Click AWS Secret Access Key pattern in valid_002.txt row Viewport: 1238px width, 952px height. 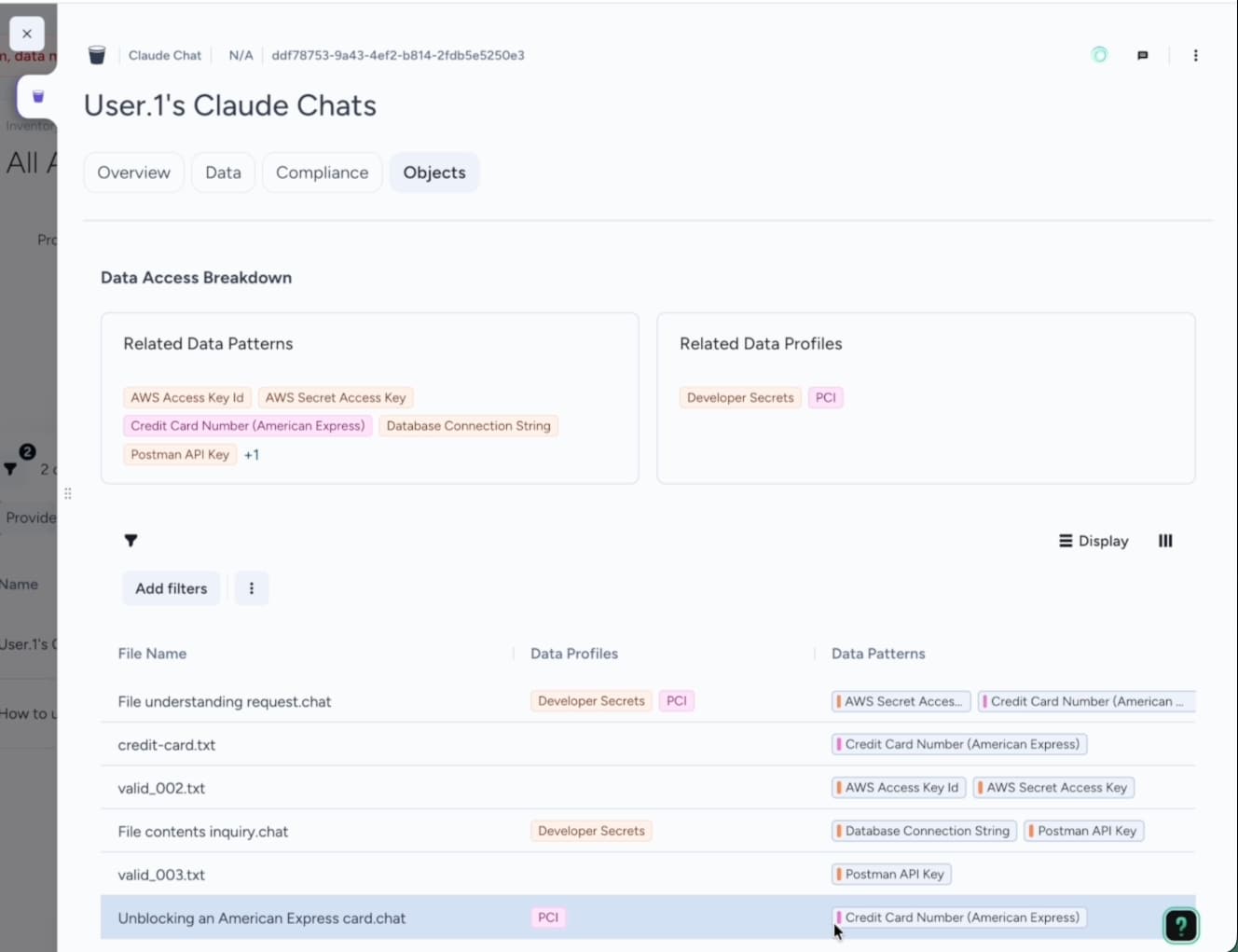click(1053, 788)
